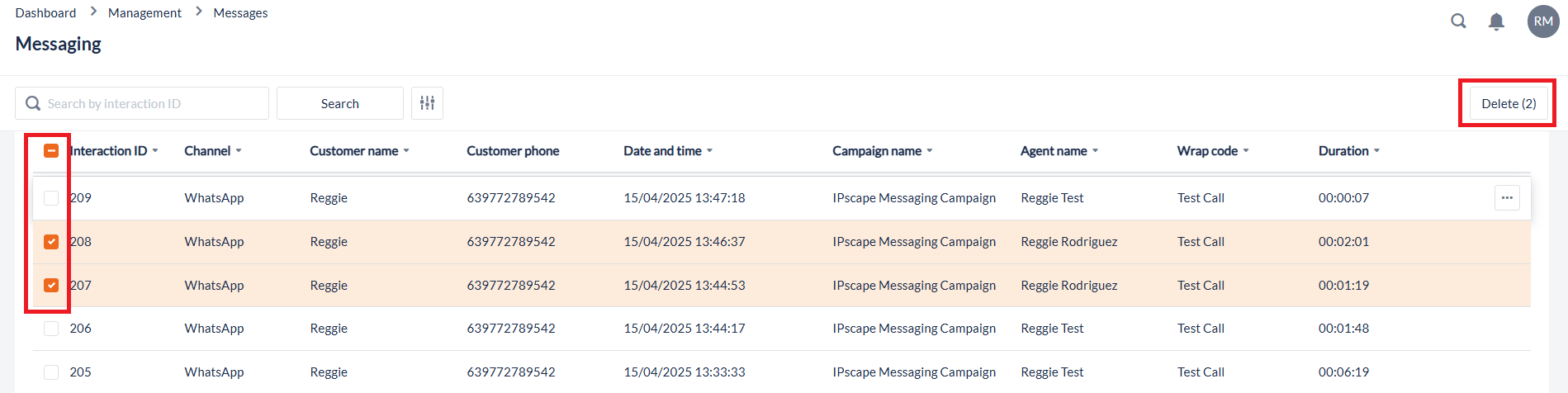Screen dimensions: 1568x393
Task: Select the checkbox for interaction 209
Action: point(51,198)
